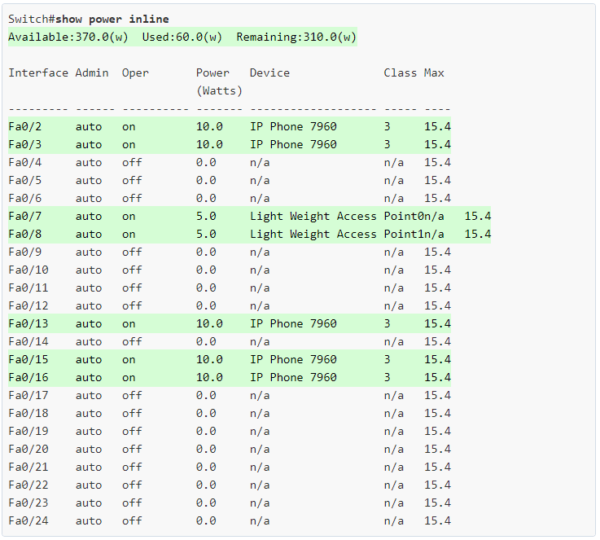Click the Device column header
The height and width of the screenshot is (540, 600).
pyautogui.click(x=270, y=73)
